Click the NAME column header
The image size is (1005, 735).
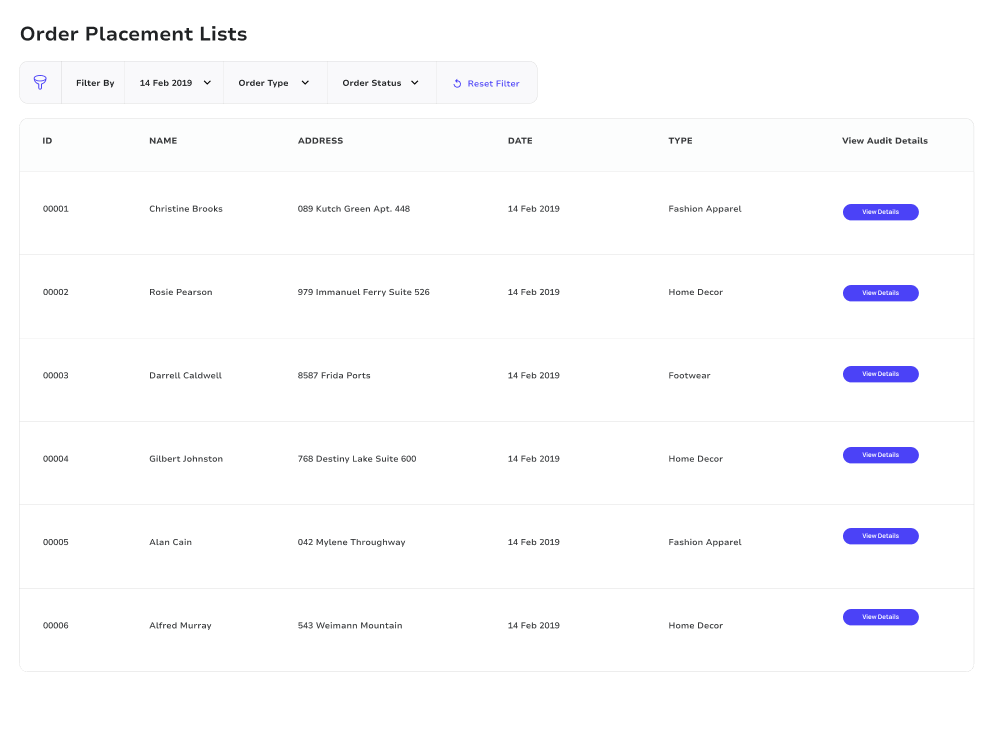[163, 141]
